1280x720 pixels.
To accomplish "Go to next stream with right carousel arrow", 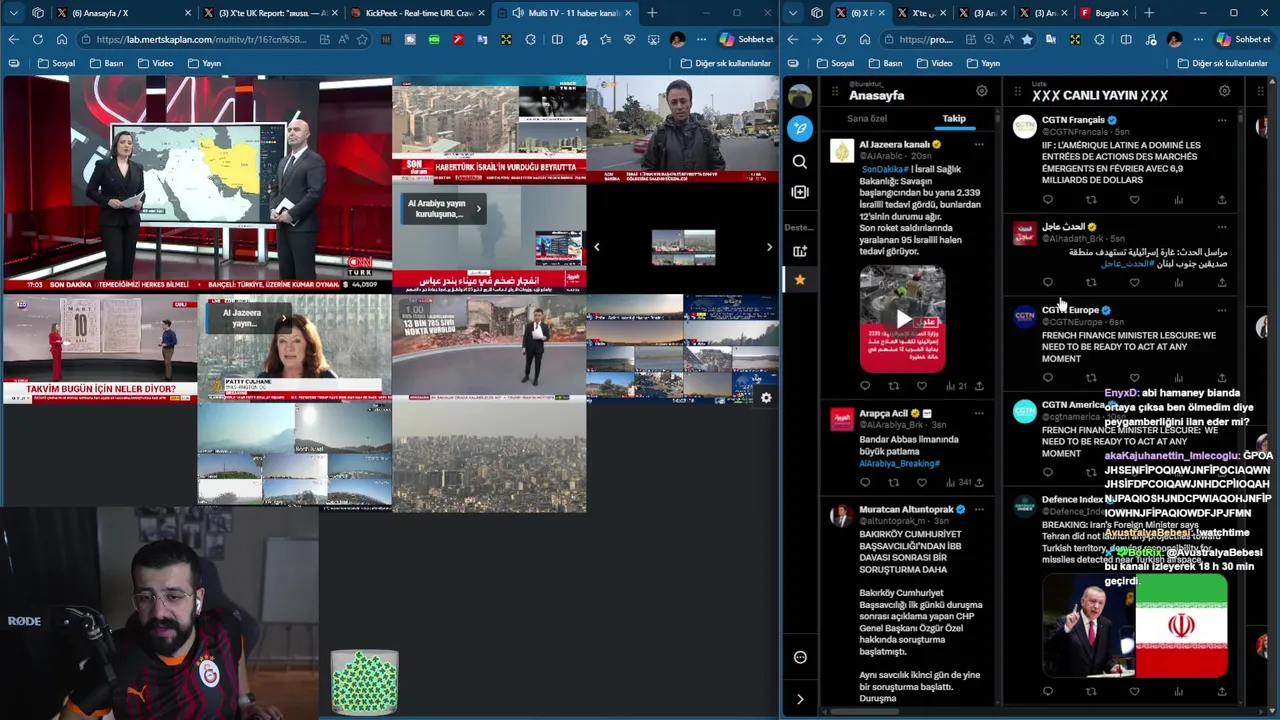I will (x=769, y=247).
